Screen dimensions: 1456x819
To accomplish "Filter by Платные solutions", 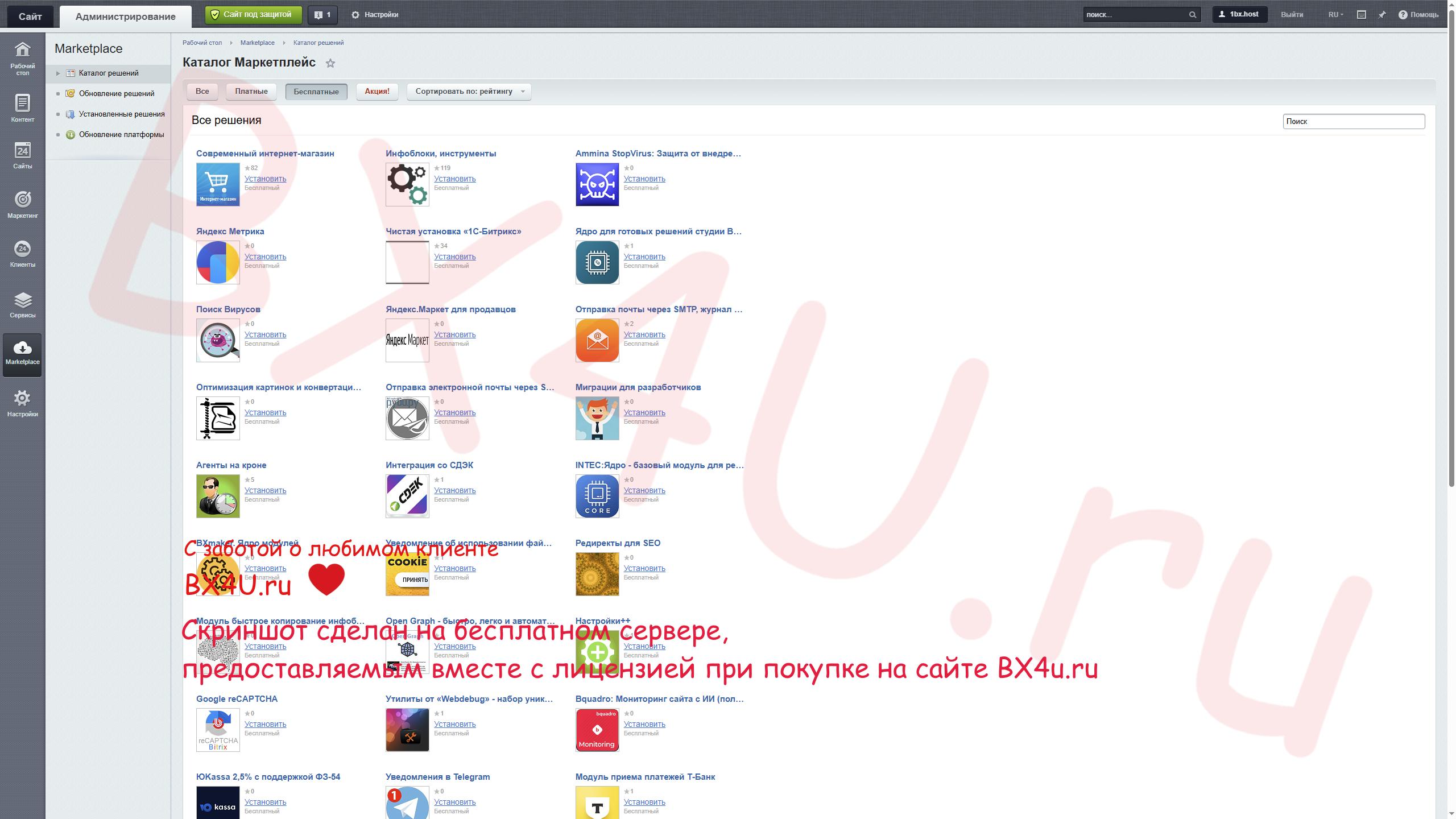I will [x=251, y=92].
